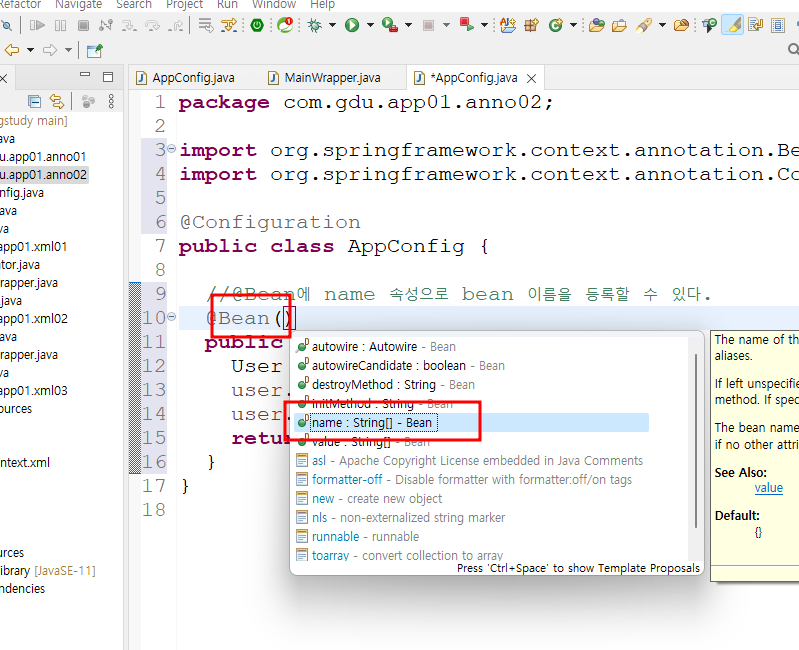The height and width of the screenshot is (650, 799).
Task: Toggle Block Selection Mode icon
Action: point(778,24)
